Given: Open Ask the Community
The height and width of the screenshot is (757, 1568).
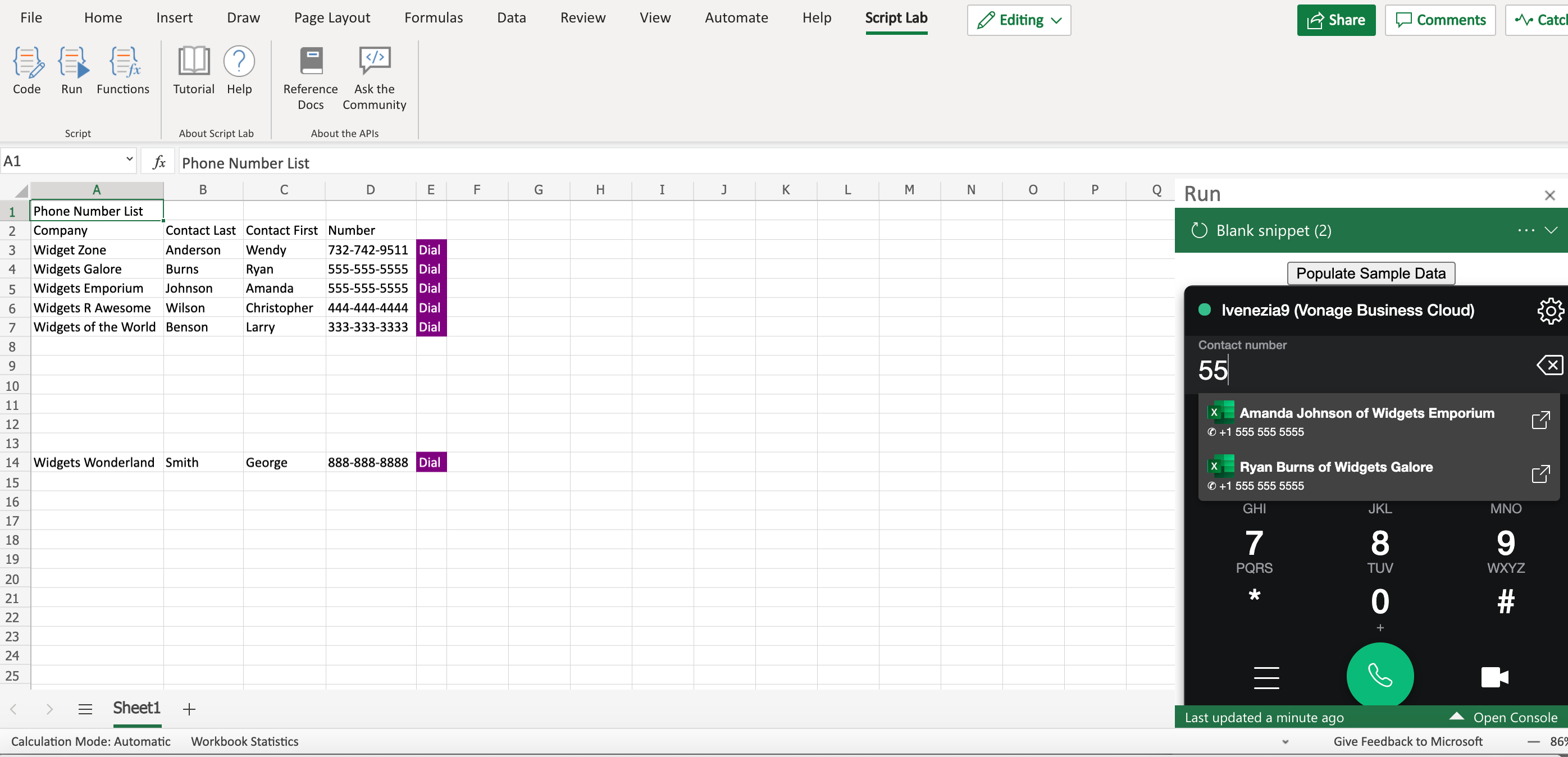Looking at the screenshot, I should (375, 78).
